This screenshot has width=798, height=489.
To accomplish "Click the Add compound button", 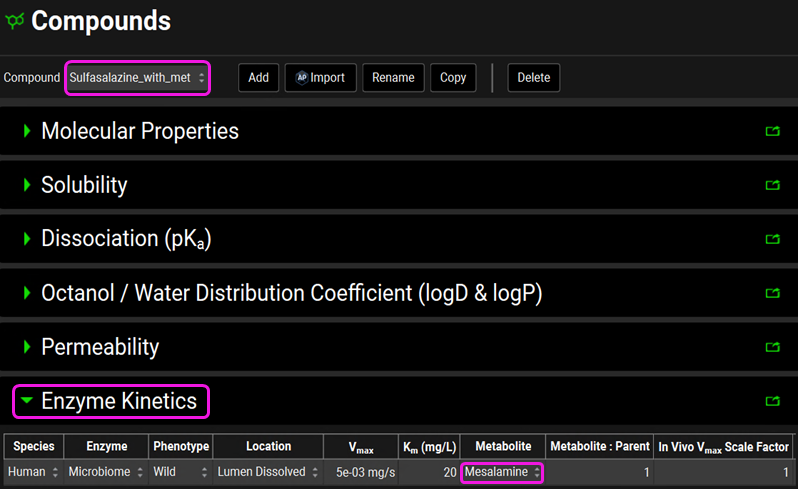I will (258, 78).
